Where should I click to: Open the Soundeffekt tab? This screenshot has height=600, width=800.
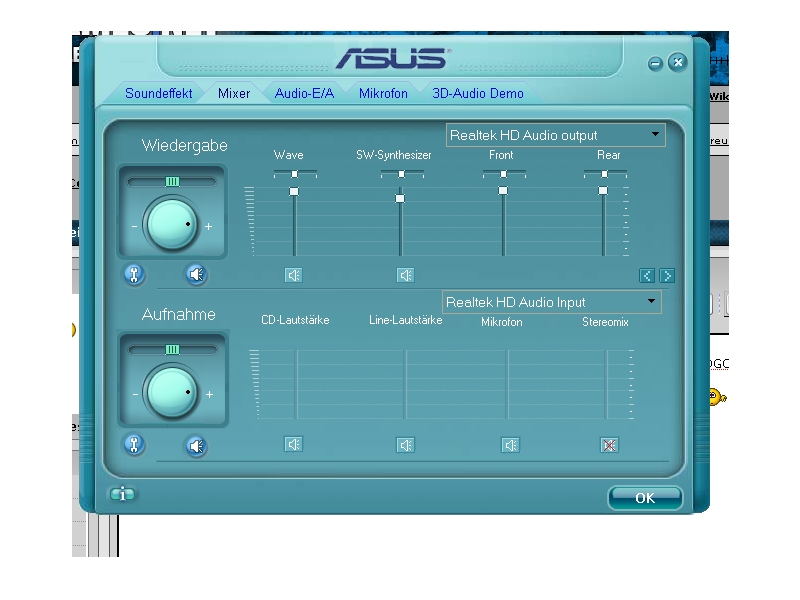point(158,93)
